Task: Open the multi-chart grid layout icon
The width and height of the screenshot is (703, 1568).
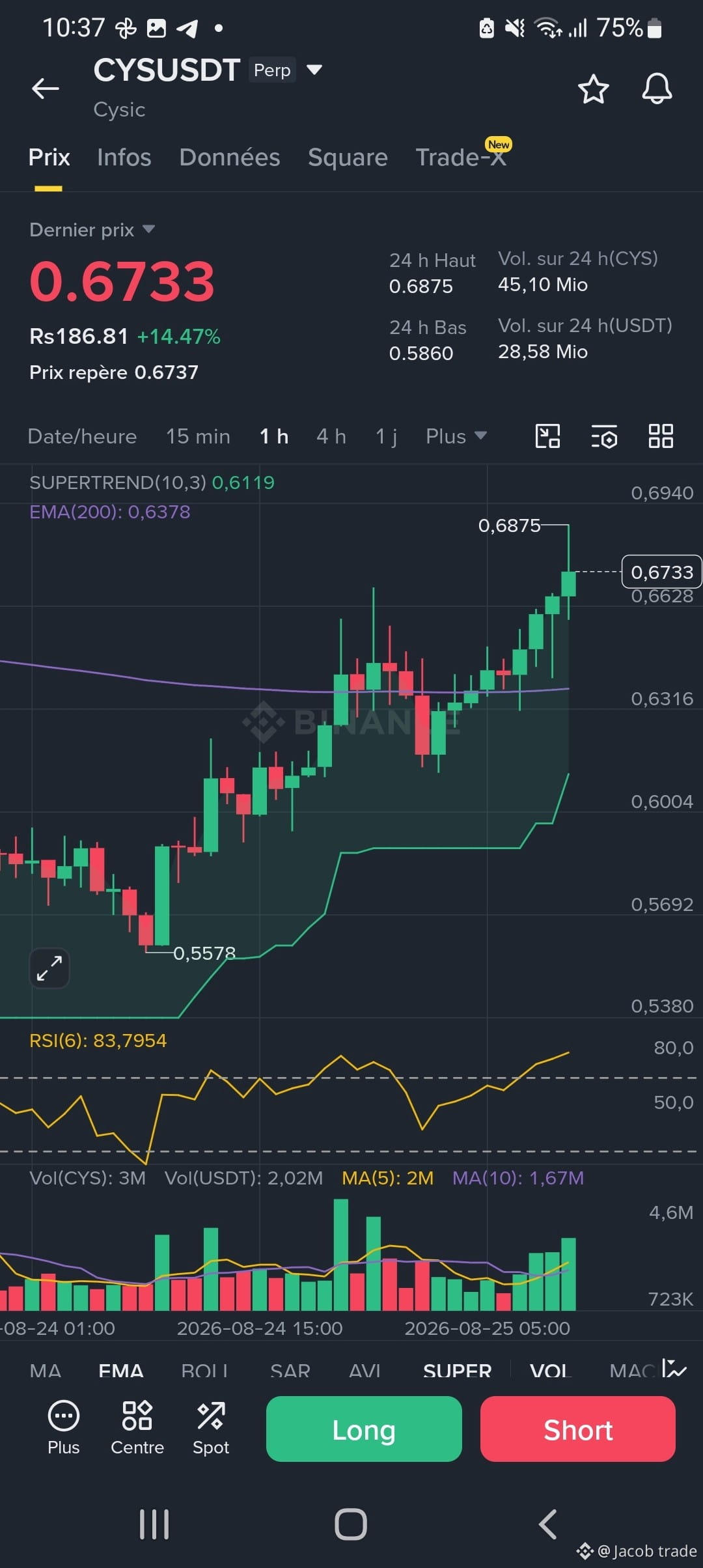Action: [x=661, y=436]
